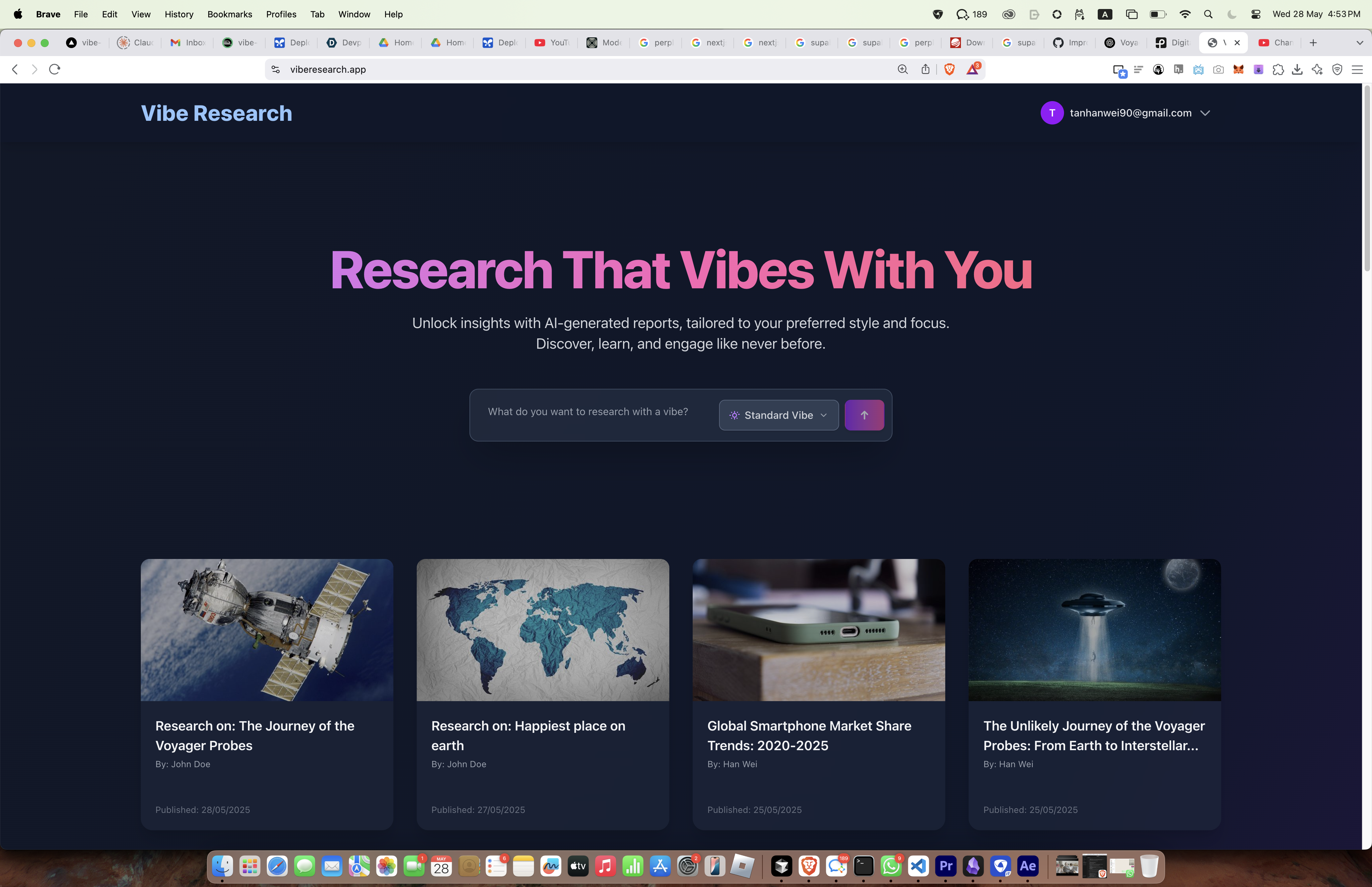Open Brave Leo AI sparkle icon
The width and height of the screenshot is (1372, 887).
point(1317,70)
